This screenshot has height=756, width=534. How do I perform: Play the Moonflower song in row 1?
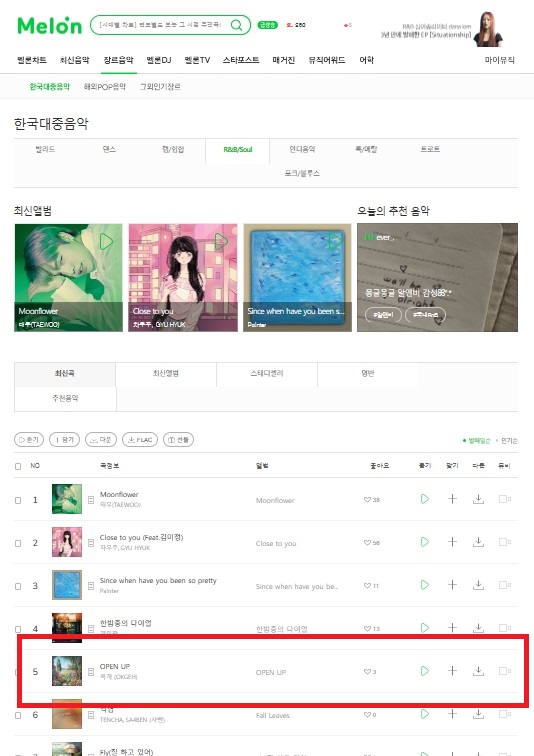pyautogui.click(x=425, y=499)
